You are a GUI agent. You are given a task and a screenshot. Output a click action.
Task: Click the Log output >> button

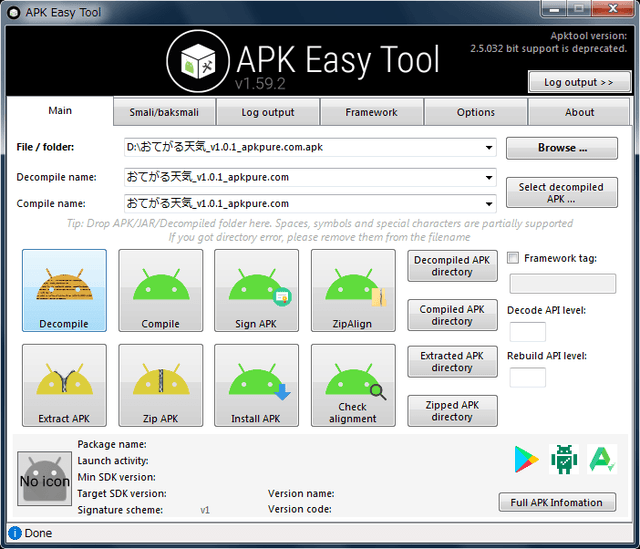point(580,82)
